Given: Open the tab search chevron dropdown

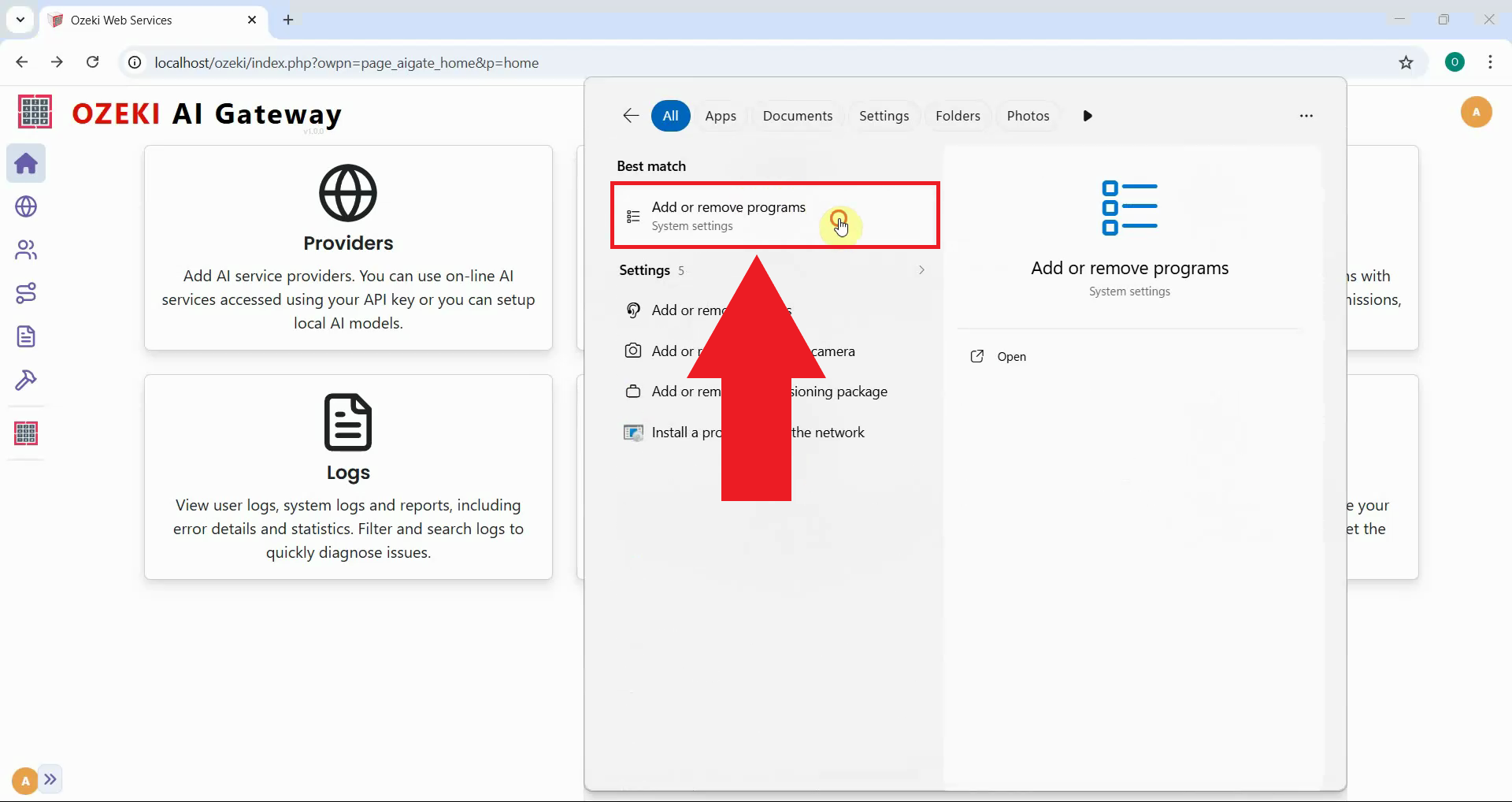Looking at the screenshot, I should (x=20, y=20).
